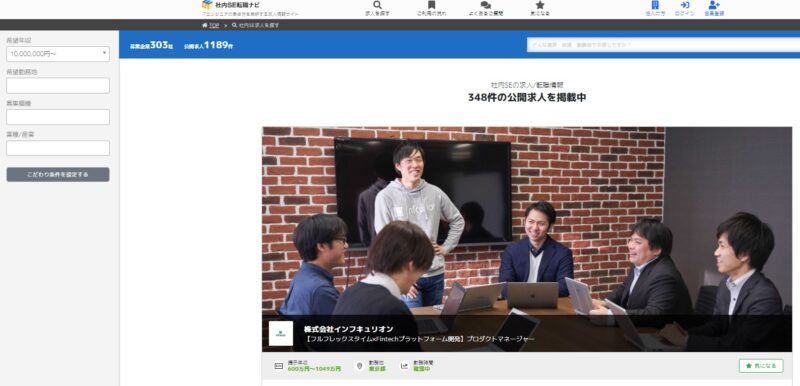Click the job type input field
The width and height of the screenshot is (800, 386).
click(58, 117)
